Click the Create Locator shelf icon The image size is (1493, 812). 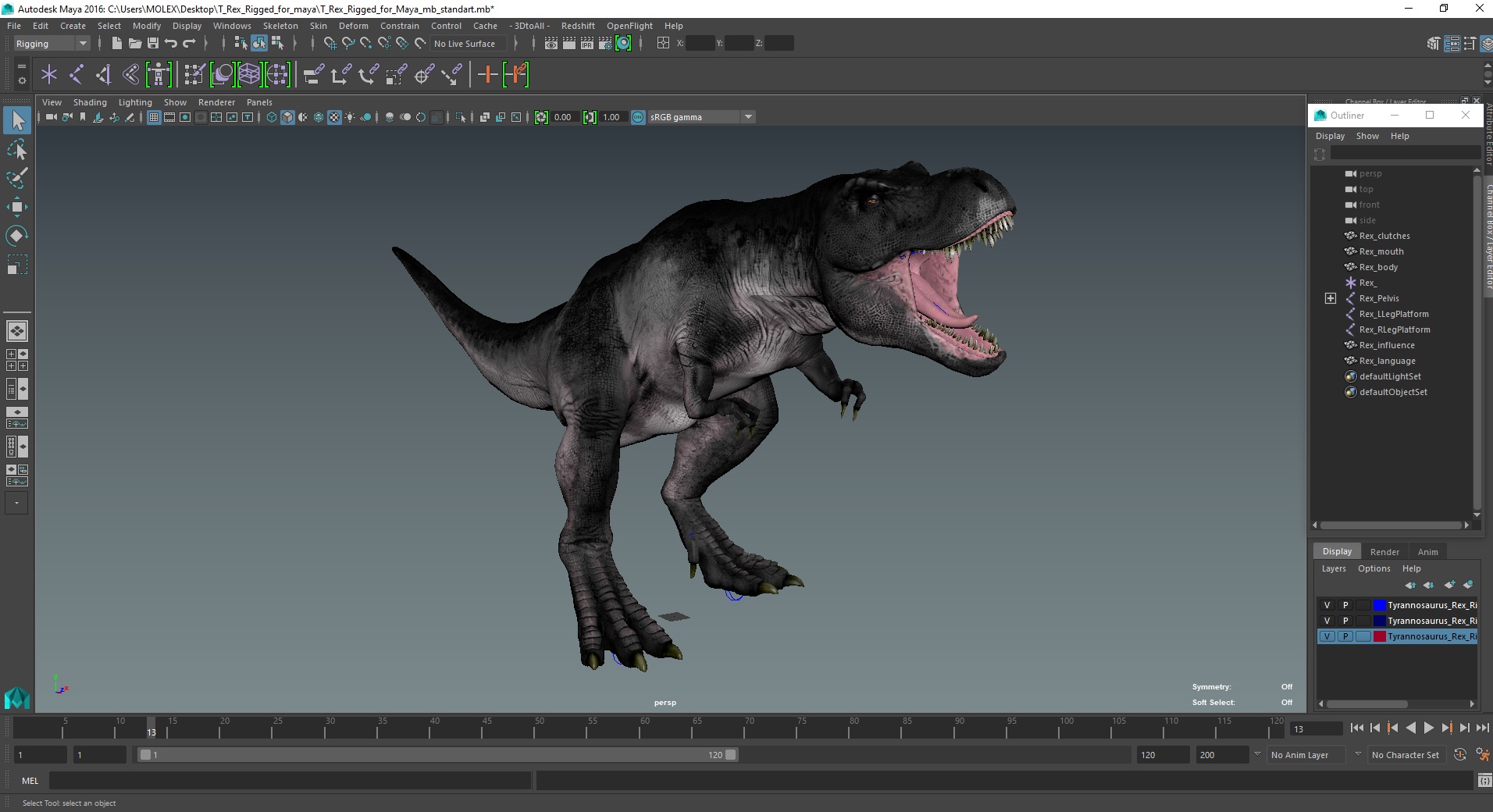[x=49, y=75]
